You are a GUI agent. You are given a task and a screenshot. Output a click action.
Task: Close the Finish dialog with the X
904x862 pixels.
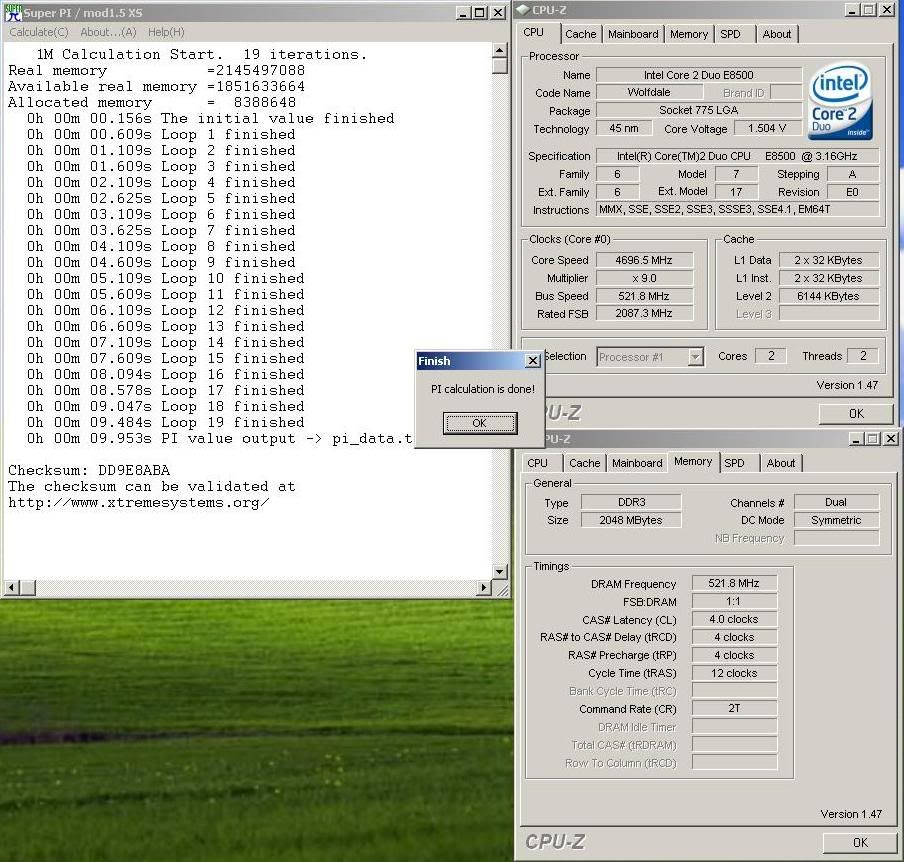[x=533, y=361]
